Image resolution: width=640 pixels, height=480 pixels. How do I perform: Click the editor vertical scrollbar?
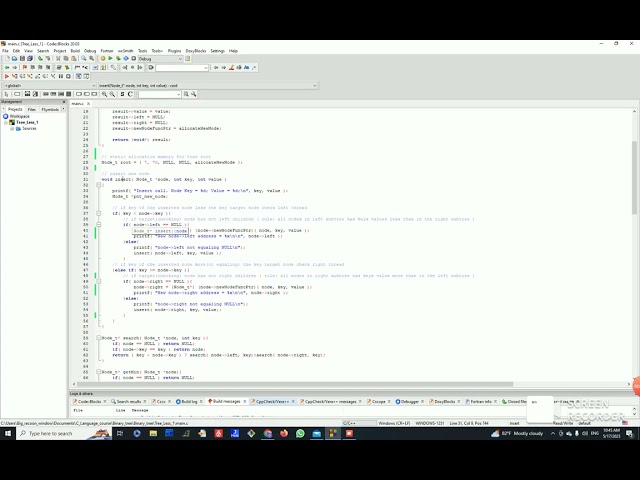pyautogui.click(x=634, y=177)
